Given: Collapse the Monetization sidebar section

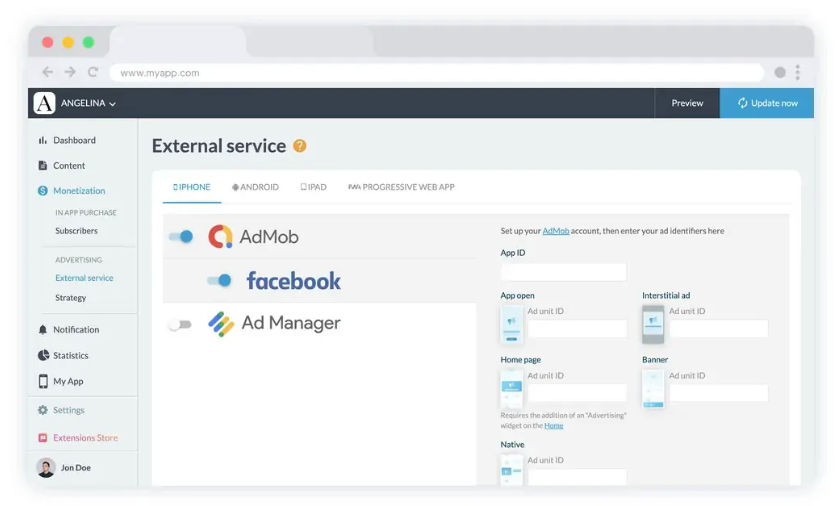Looking at the screenshot, I should [x=78, y=191].
